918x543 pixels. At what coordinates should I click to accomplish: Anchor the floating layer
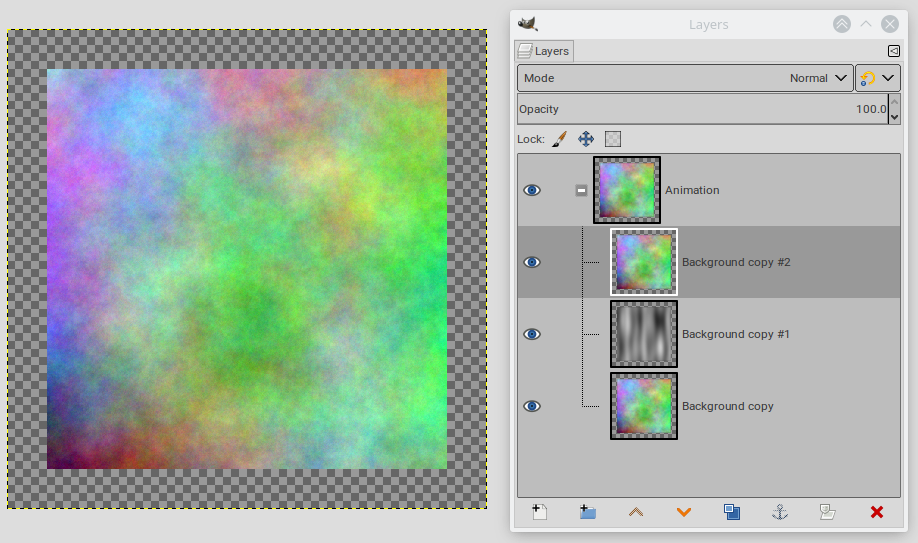[780, 512]
